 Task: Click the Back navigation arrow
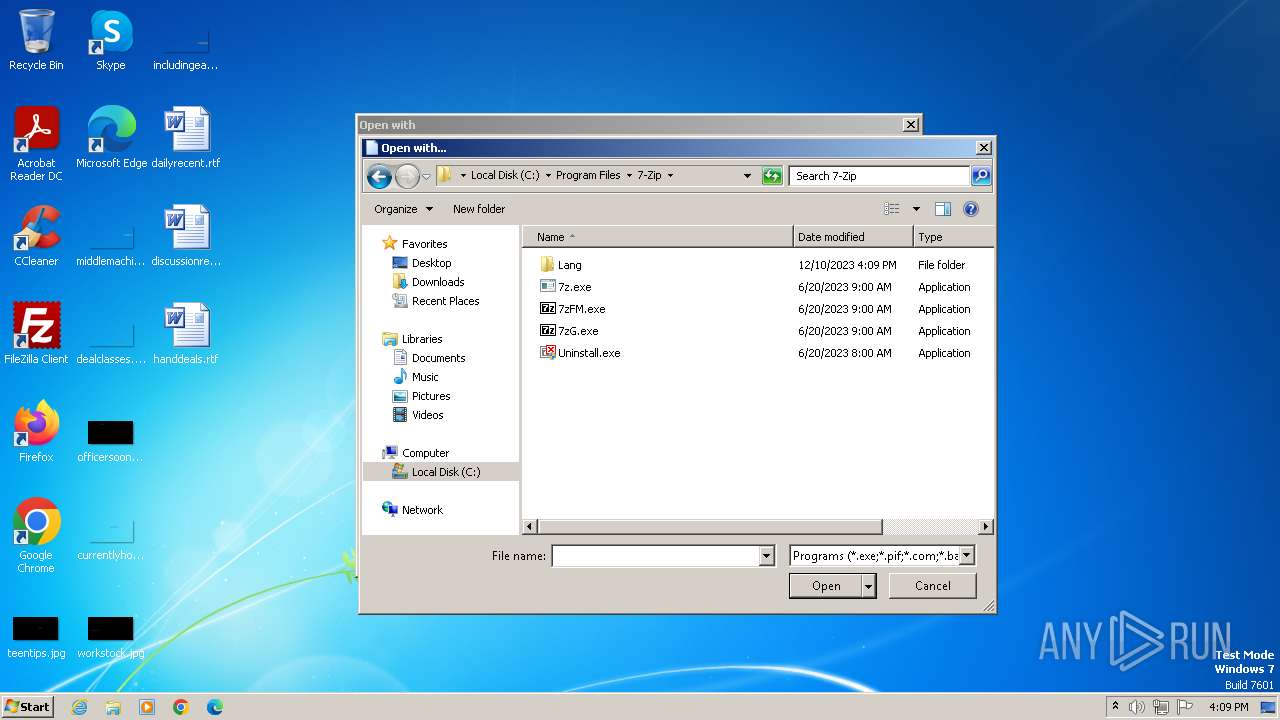tap(379, 177)
